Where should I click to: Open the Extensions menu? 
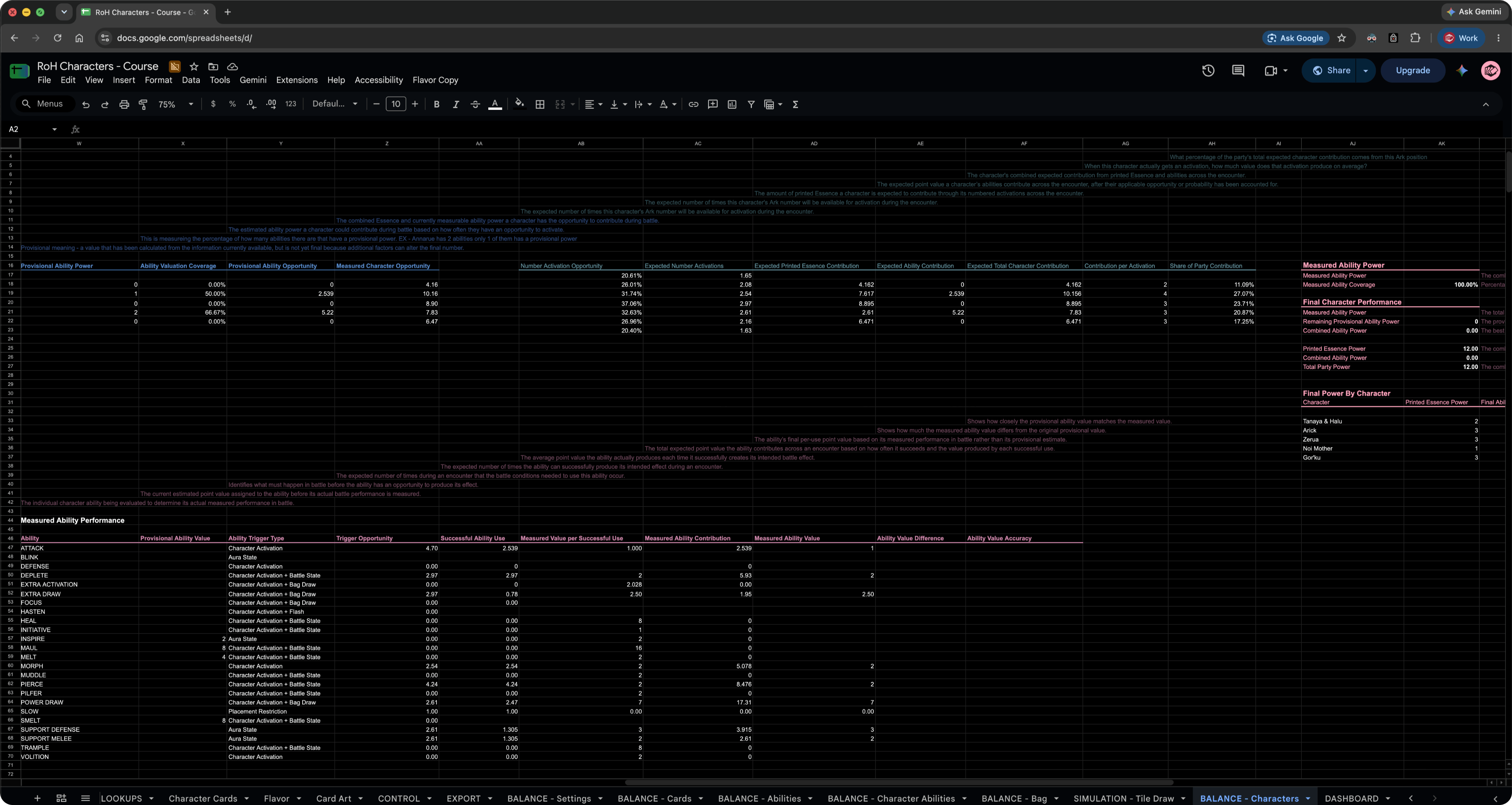coord(296,80)
